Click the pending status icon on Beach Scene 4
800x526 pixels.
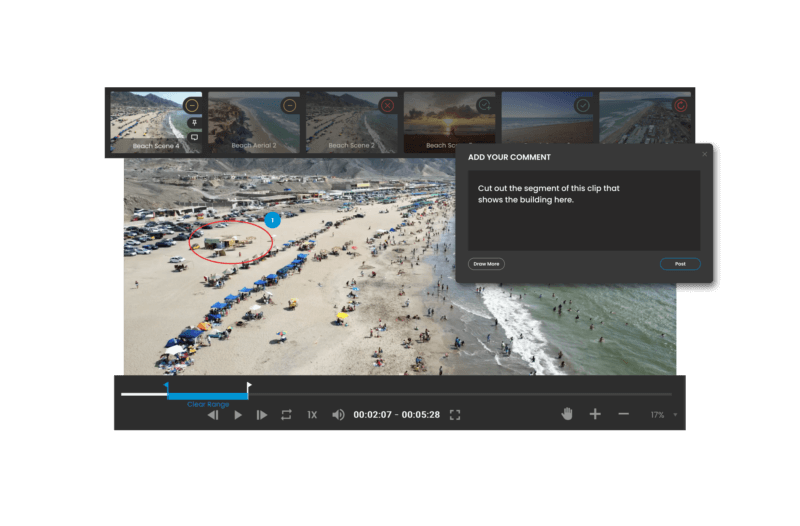192,106
